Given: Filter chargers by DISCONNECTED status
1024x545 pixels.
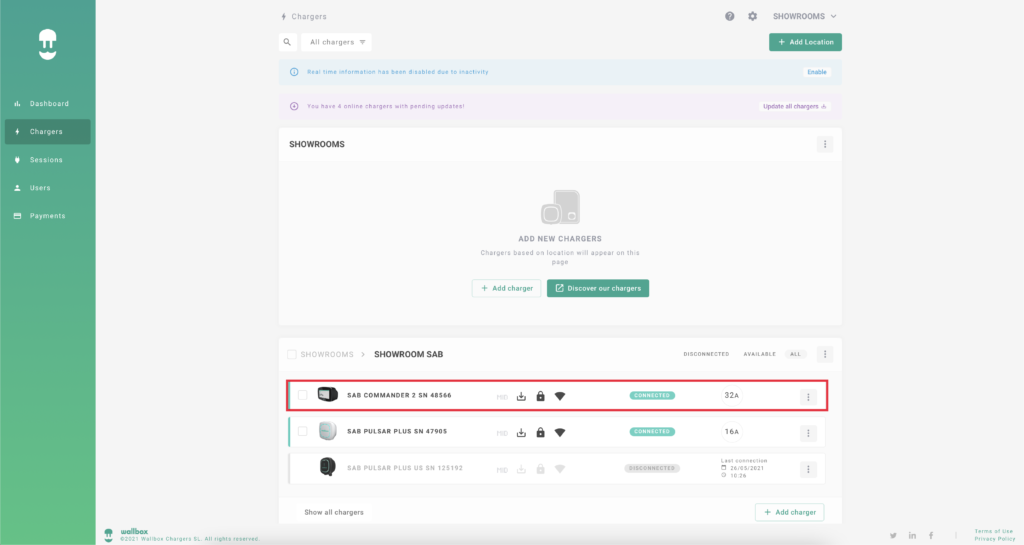Looking at the screenshot, I should pos(706,354).
